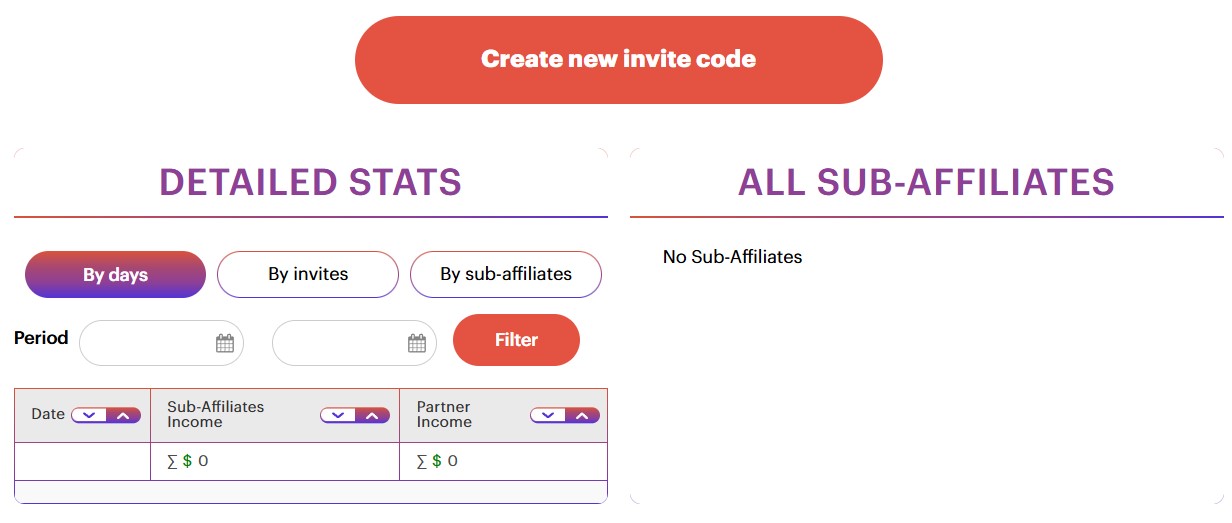Focus the period end date field
The height and width of the screenshot is (523, 1232).
(354, 343)
